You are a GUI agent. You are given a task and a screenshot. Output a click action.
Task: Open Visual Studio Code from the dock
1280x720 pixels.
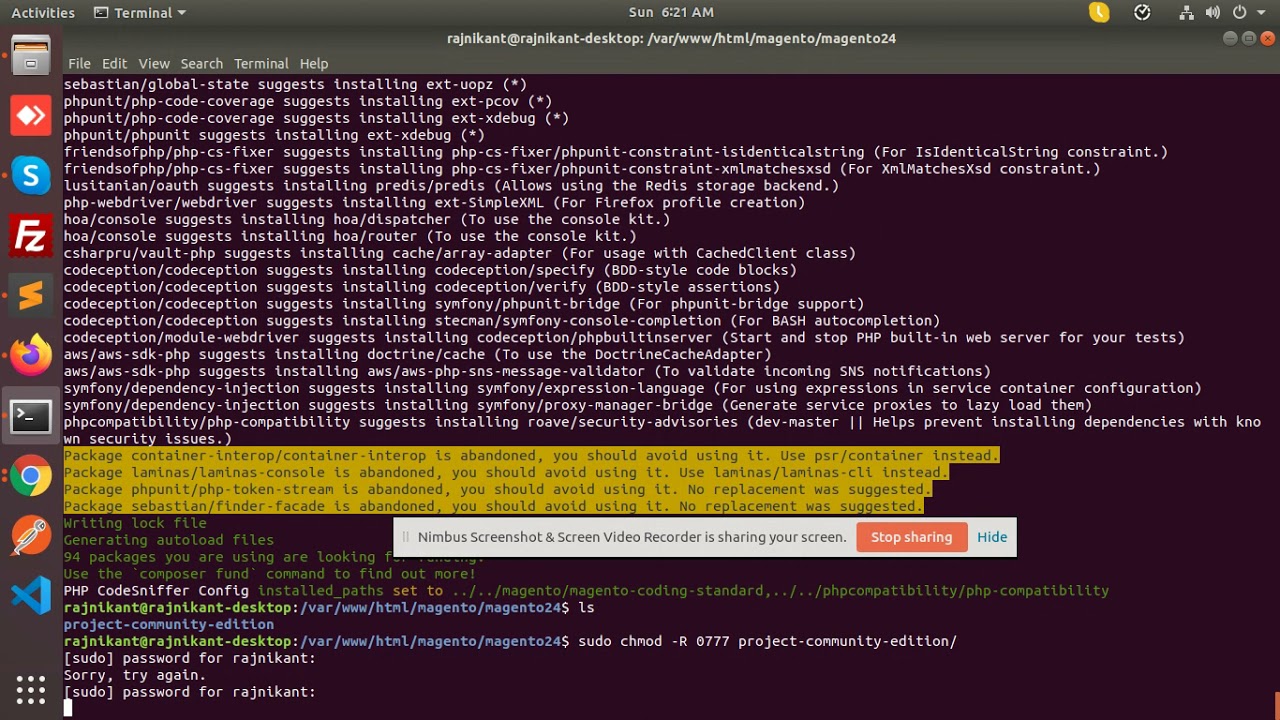[31, 597]
